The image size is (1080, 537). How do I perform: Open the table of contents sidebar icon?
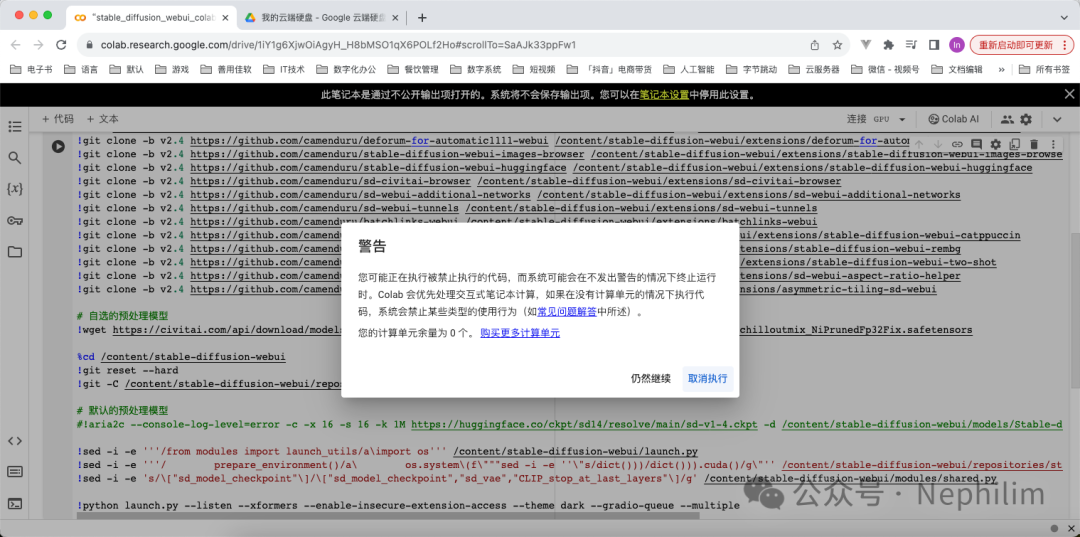click(14, 127)
